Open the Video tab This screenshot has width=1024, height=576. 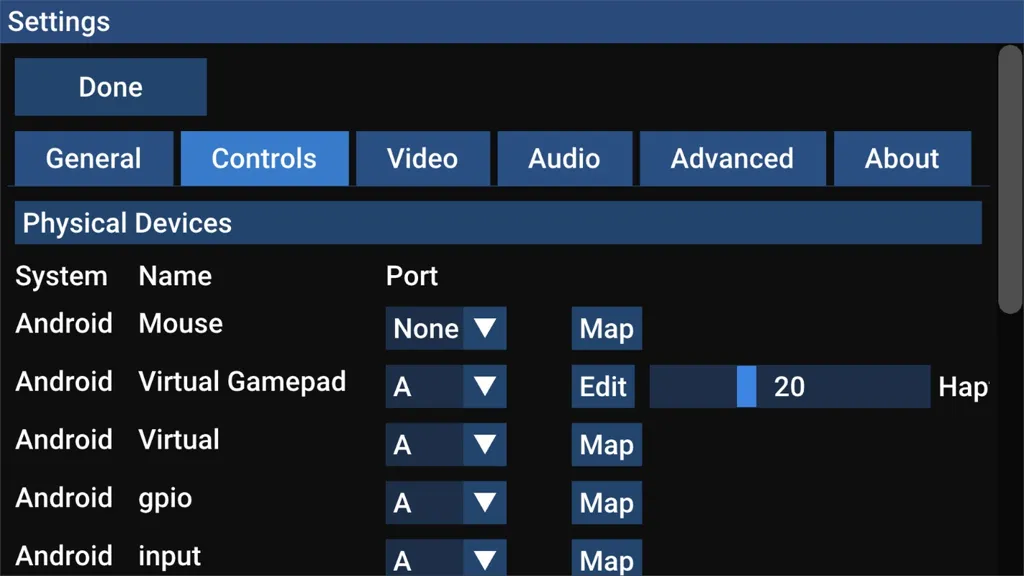pos(423,159)
